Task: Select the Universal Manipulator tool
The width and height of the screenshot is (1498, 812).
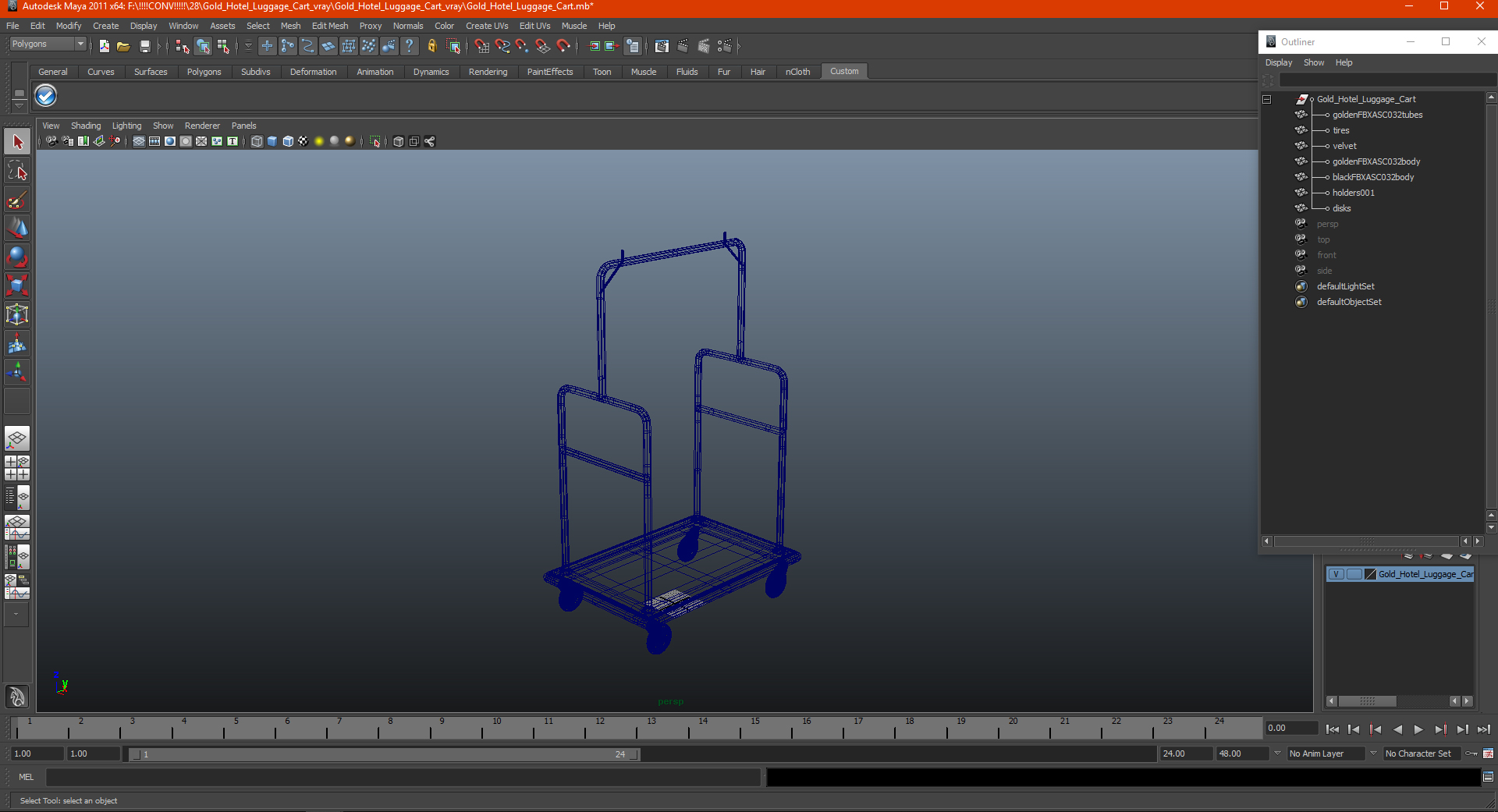Action: click(x=17, y=314)
